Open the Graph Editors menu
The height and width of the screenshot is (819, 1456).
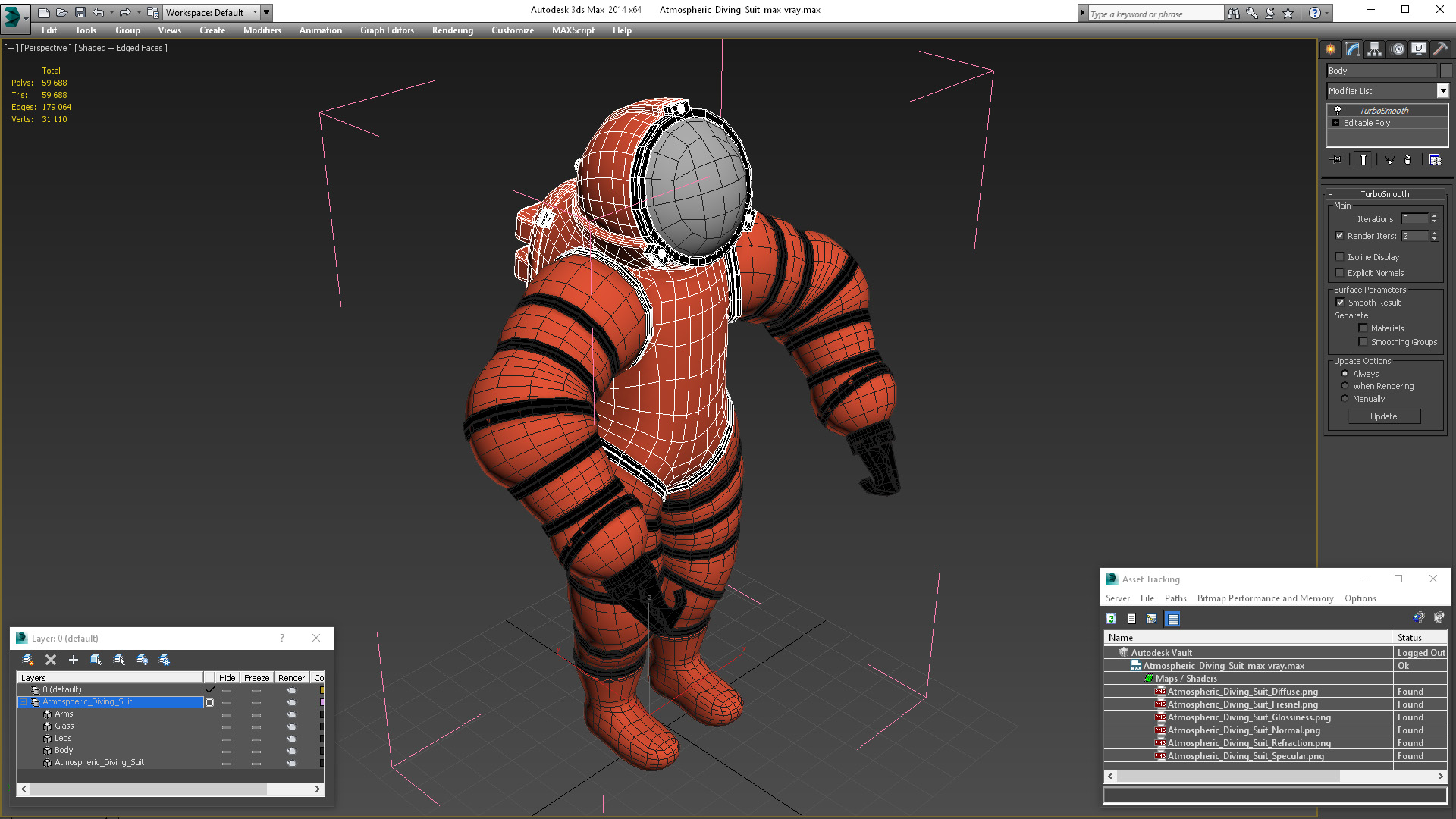pyautogui.click(x=388, y=30)
